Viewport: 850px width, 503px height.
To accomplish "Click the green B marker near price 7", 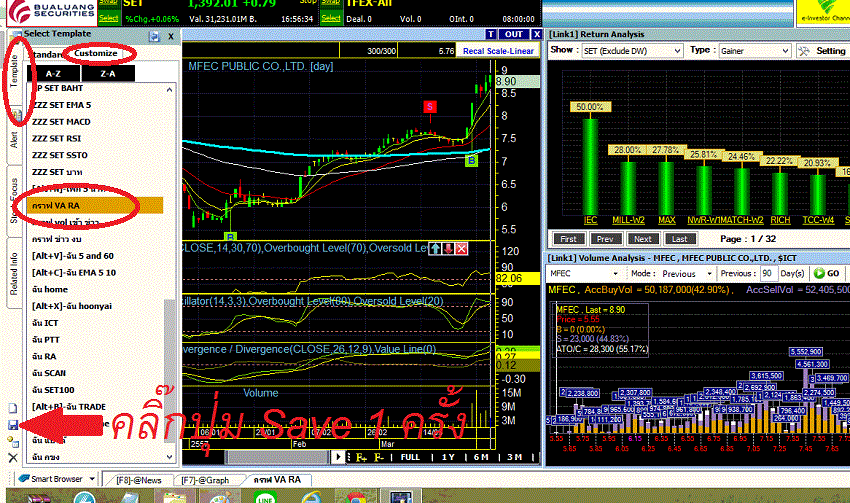I will click(472, 160).
